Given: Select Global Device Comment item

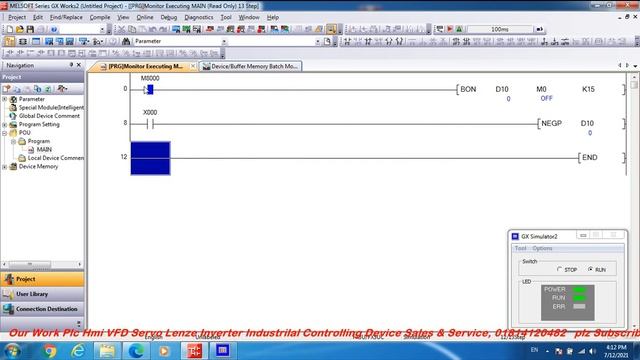Looking at the screenshot, I should [x=49, y=116].
